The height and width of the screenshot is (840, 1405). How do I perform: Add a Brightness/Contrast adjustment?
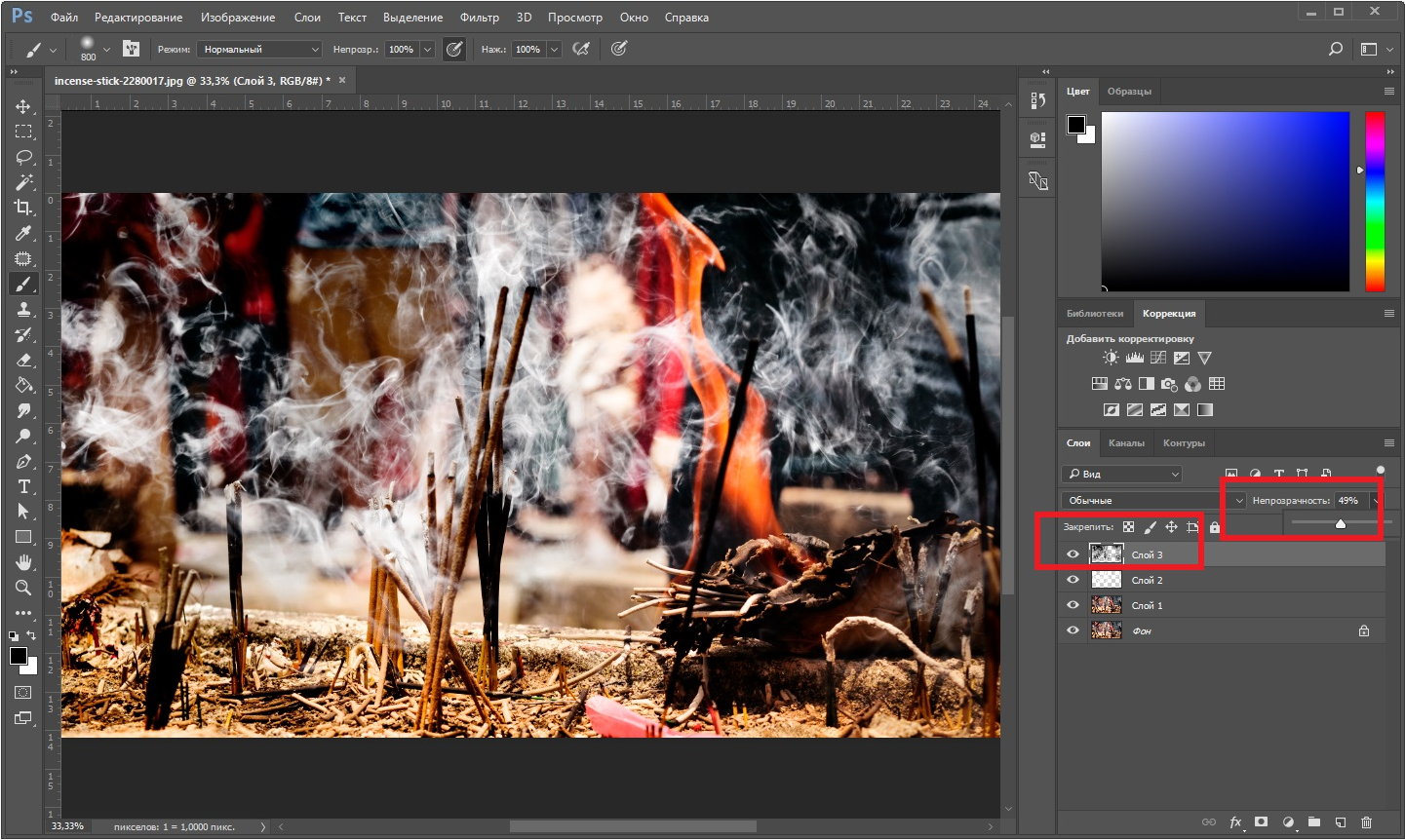click(x=1112, y=358)
